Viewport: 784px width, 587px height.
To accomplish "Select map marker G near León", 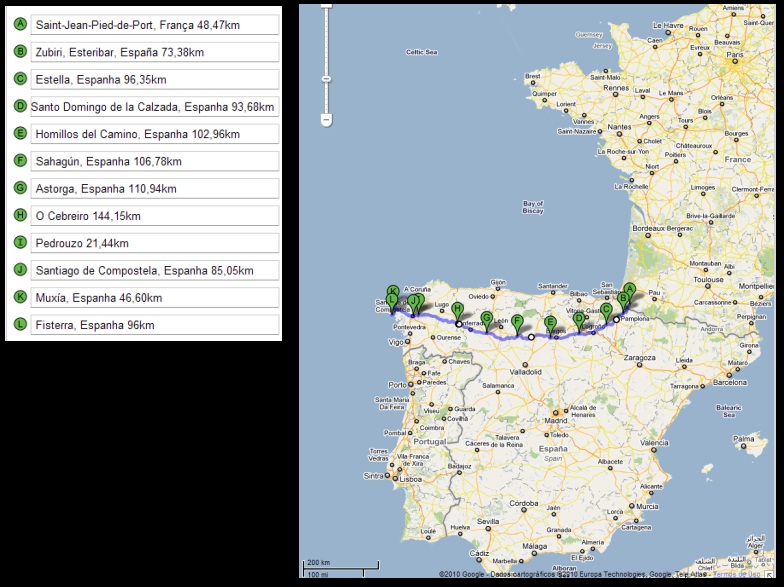I will coord(487,318).
